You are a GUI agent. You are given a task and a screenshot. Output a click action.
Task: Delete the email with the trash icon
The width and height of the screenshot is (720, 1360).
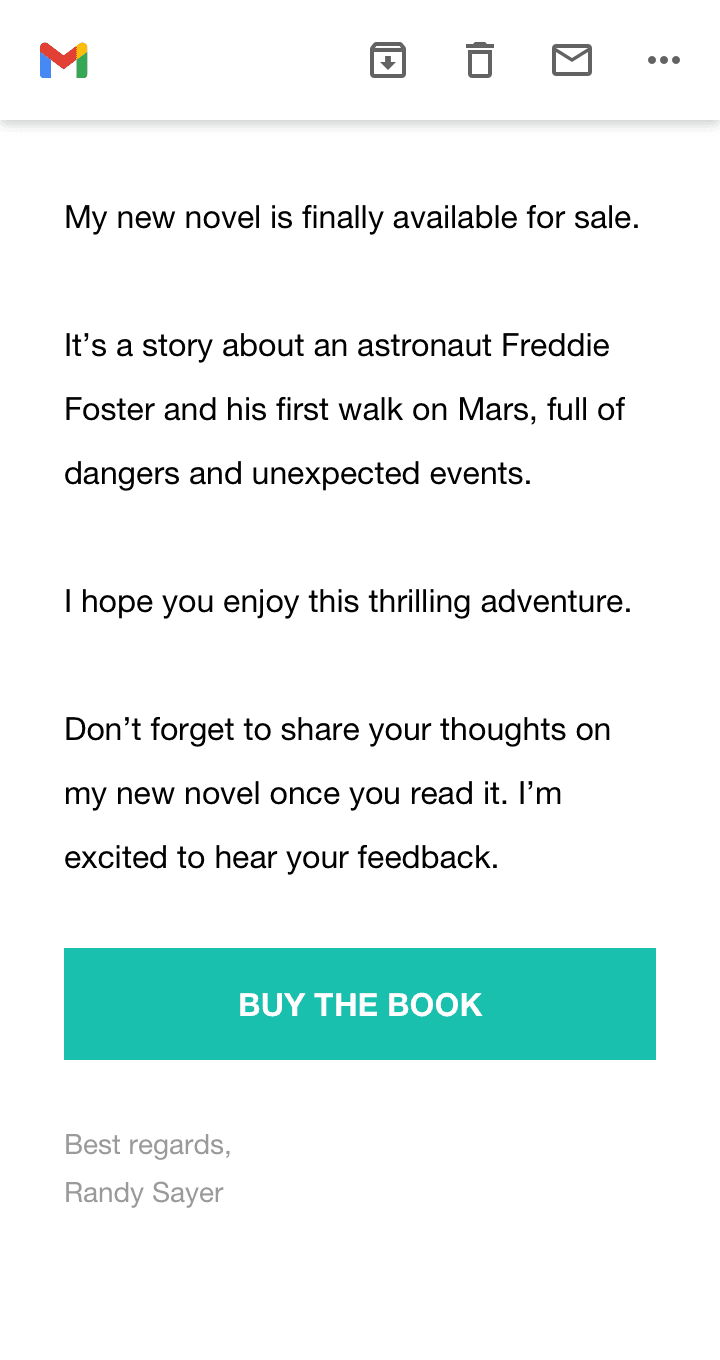tap(480, 61)
